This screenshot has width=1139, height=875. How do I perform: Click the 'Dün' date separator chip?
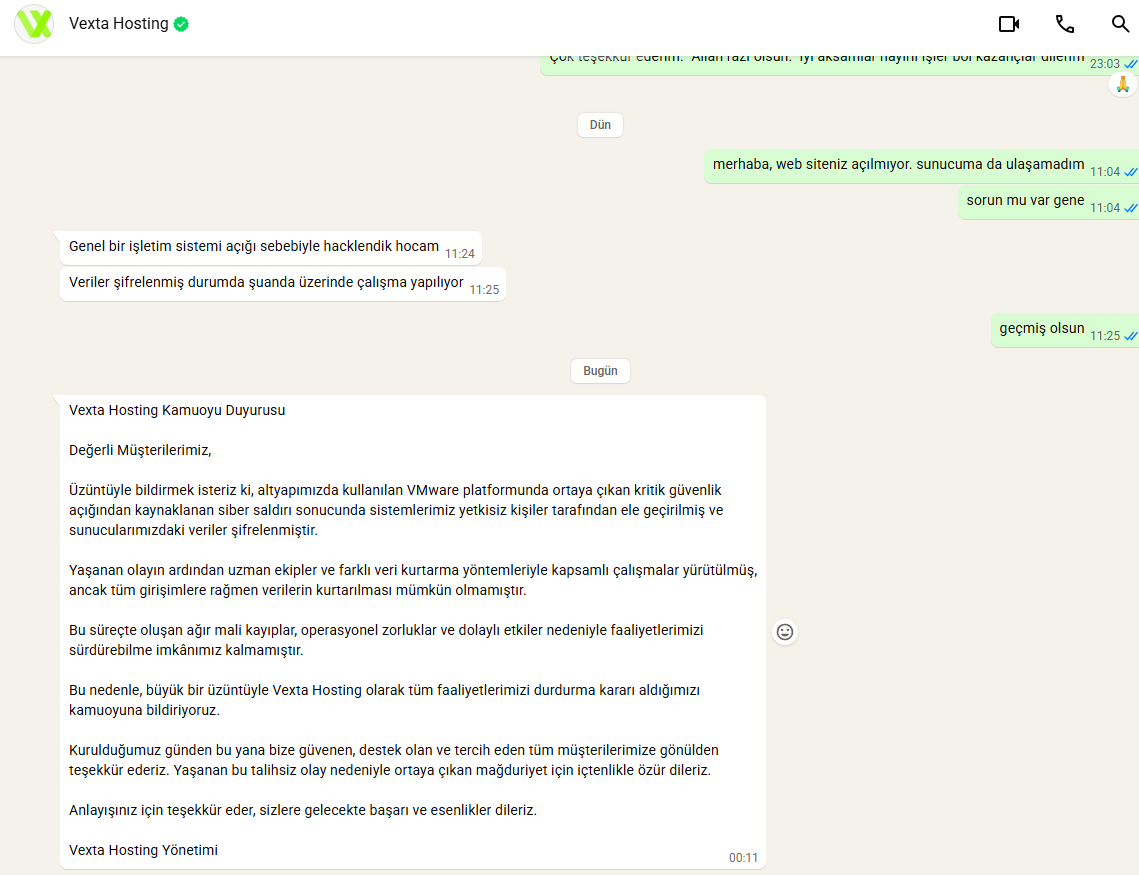[600, 125]
